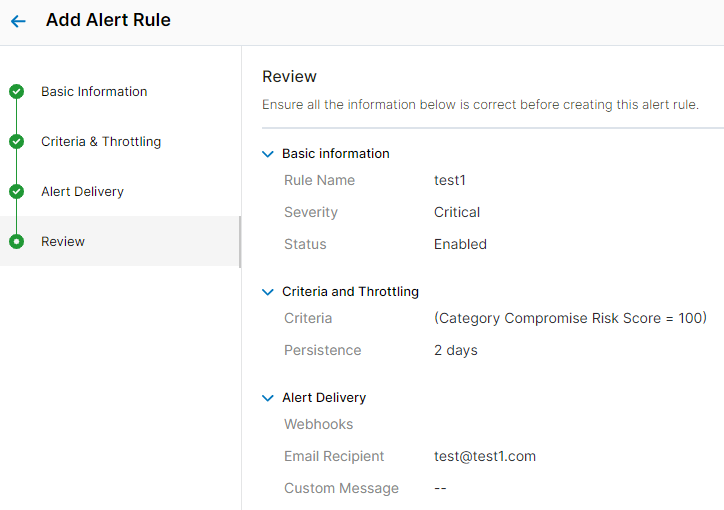Click the 2 days persistence value
Image resolution: width=724 pixels, height=510 pixels.
pos(455,351)
